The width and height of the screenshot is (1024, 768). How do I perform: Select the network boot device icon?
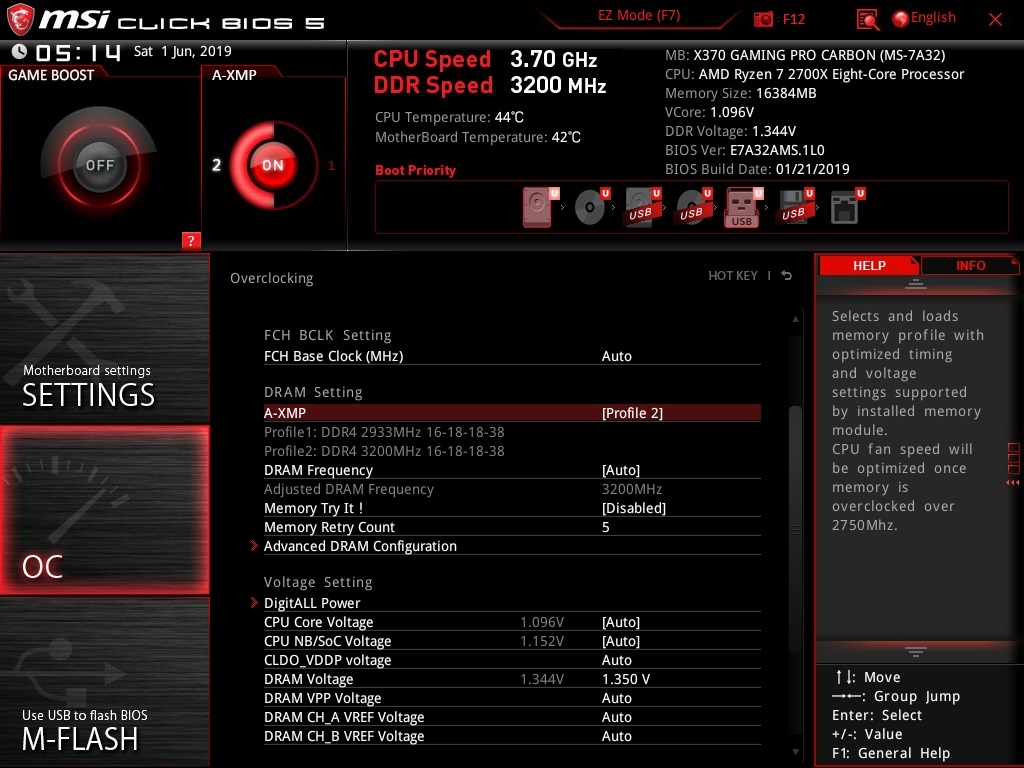846,207
